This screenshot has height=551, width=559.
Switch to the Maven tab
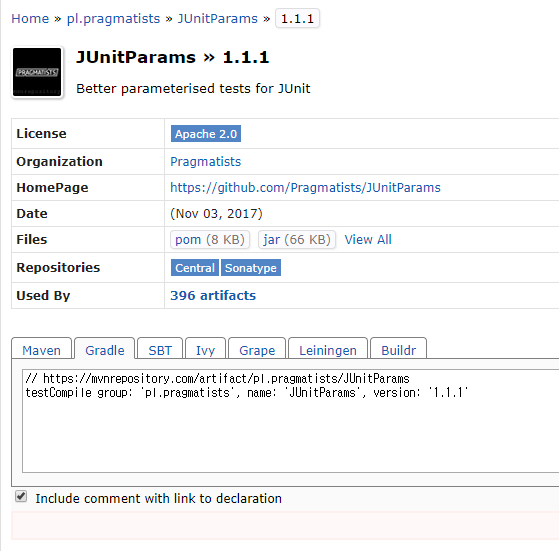coord(41,348)
